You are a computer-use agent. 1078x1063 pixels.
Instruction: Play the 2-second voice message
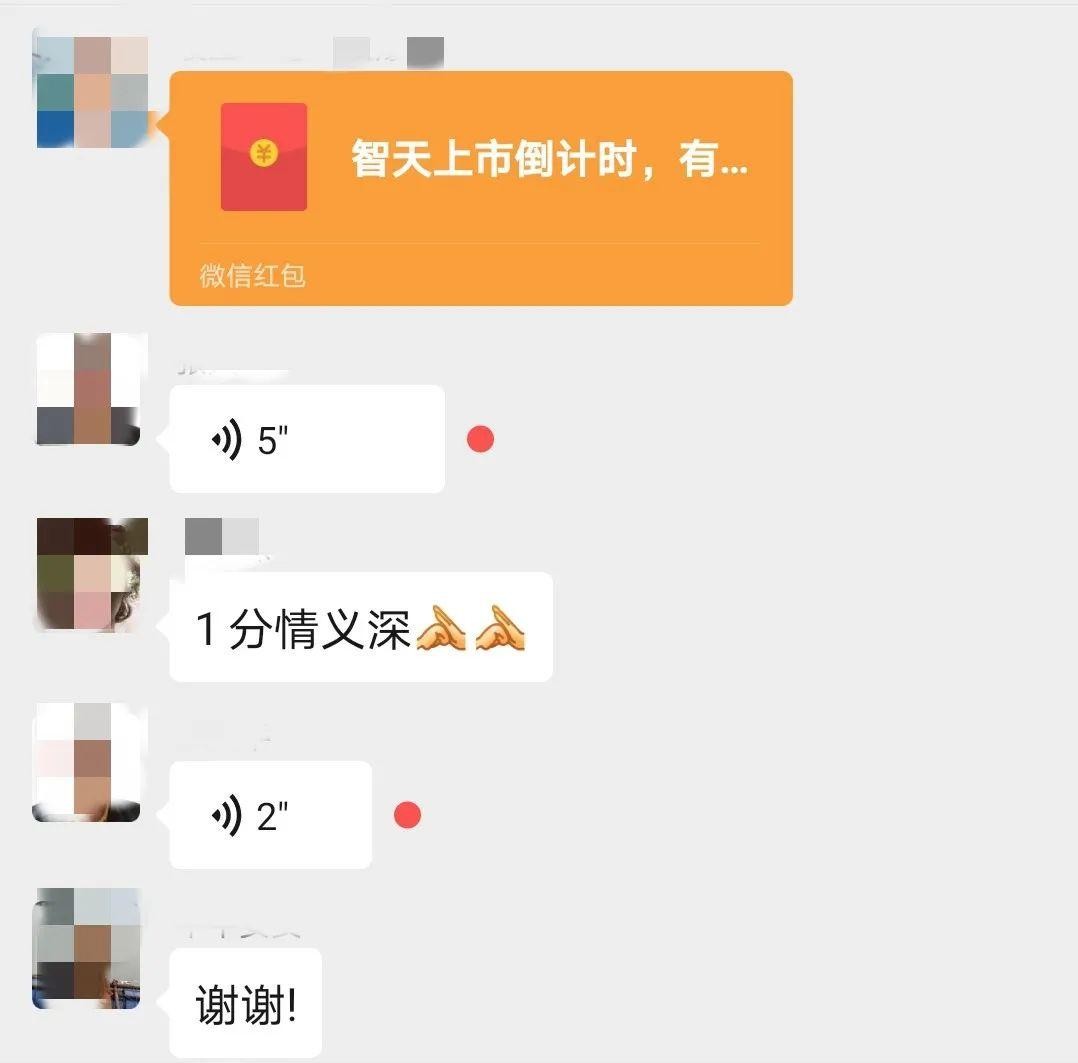[x=271, y=815]
